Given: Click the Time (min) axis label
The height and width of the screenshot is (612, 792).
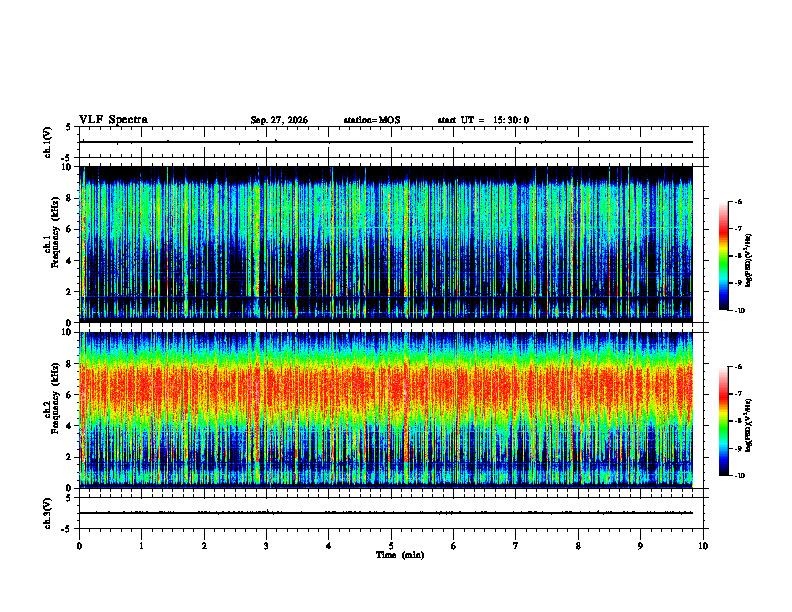Looking at the screenshot, I should coord(400,555).
